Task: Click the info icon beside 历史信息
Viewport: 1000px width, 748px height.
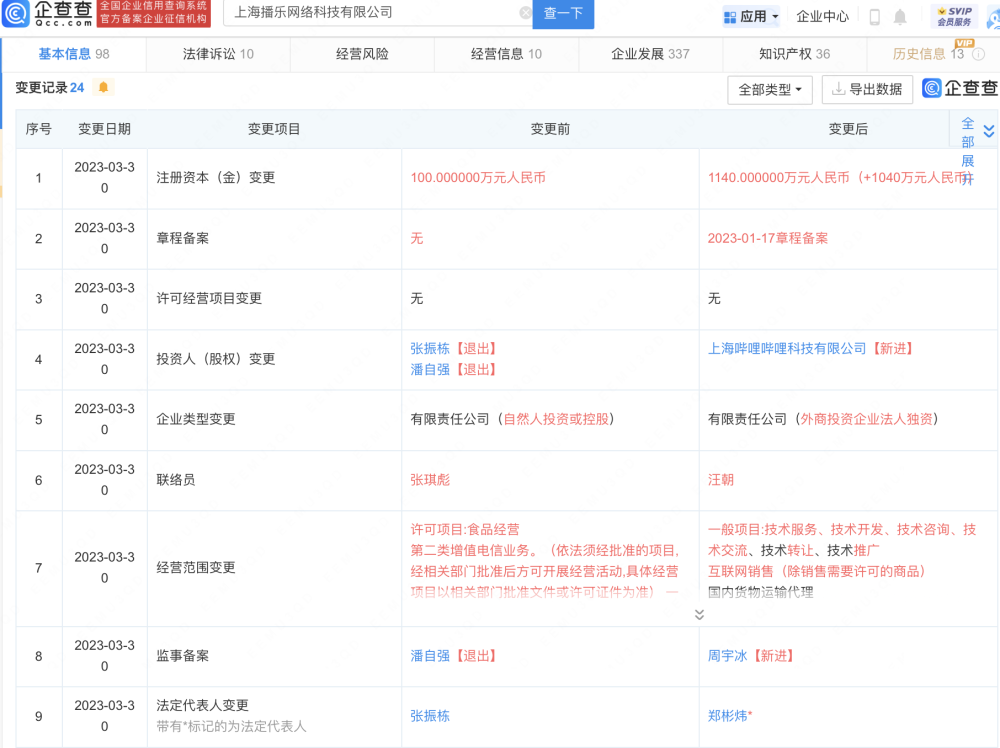Action: pyautogui.click(x=978, y=54)
